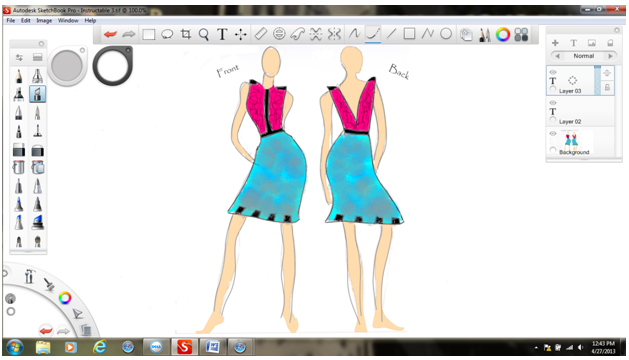
Task: Open the Normal blend mode selector
Action: (584, 56)
